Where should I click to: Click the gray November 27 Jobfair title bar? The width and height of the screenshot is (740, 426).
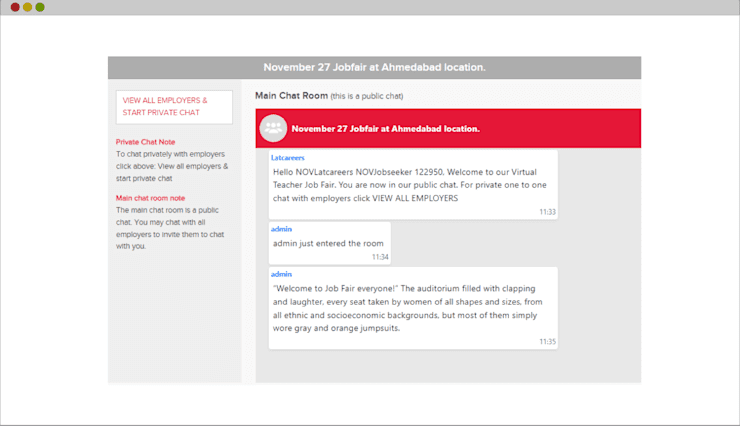click(x=374, y=67)
